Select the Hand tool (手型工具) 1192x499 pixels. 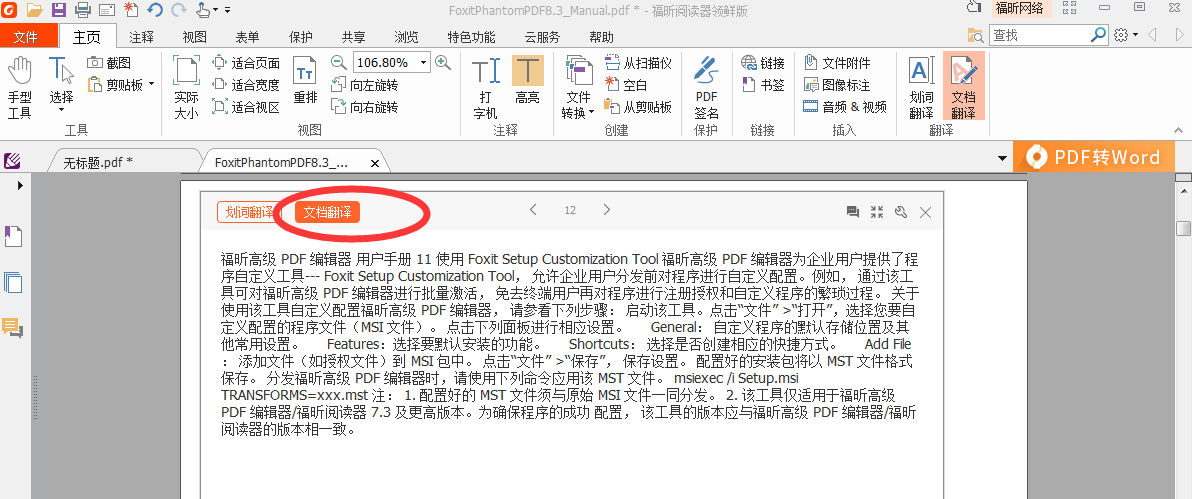tap(20, 88)
